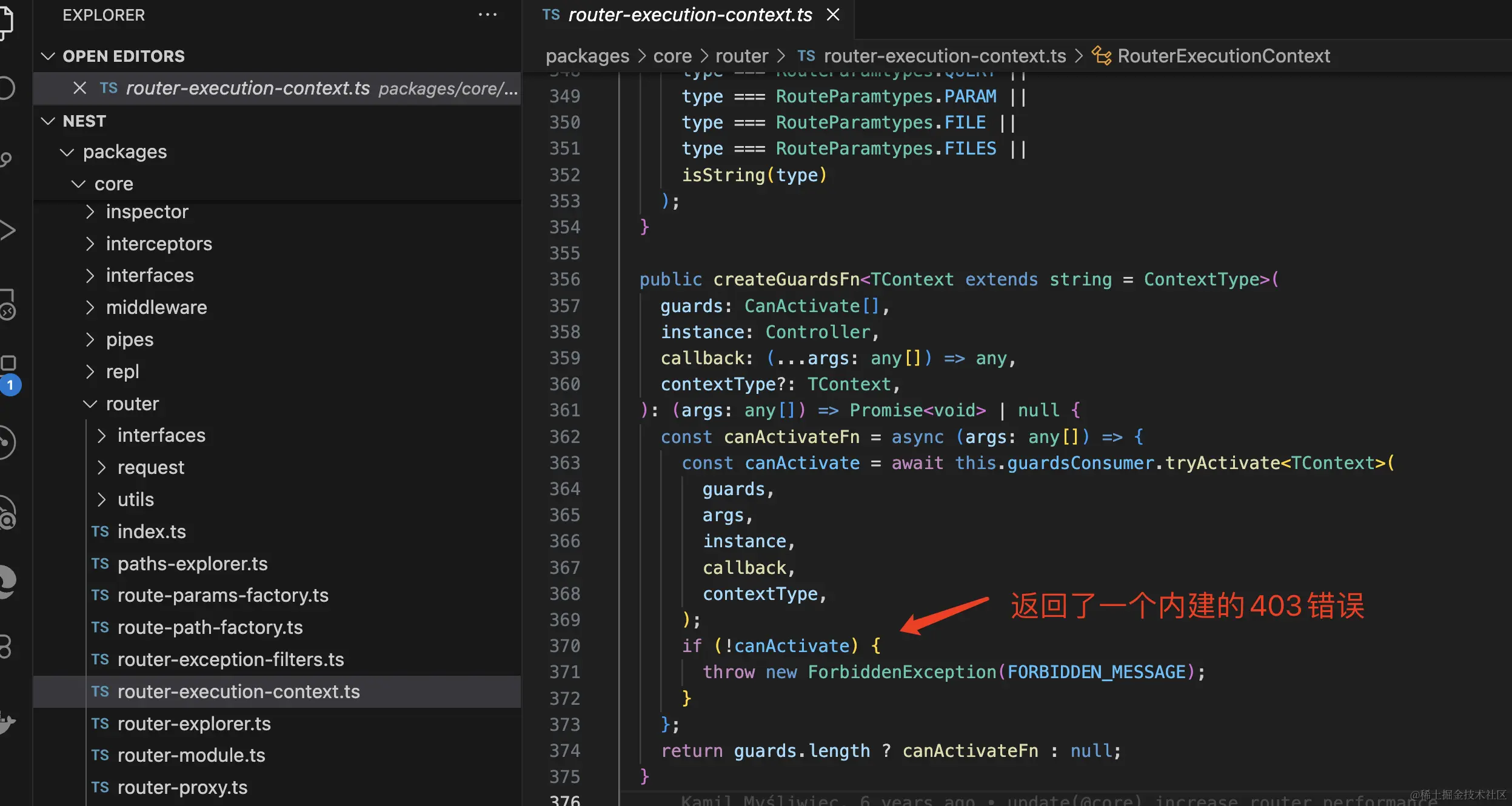Screen dimensions: 1512x806
Task: Expand the request folder
Action: point(102,468)
